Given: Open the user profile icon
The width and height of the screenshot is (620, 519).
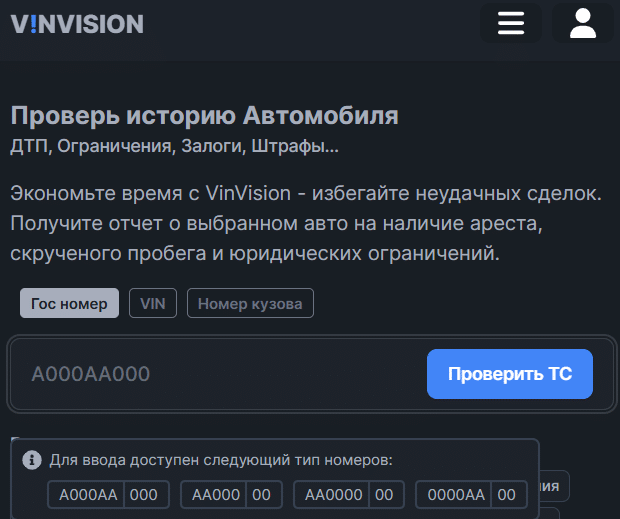Looking at the screenshot, I should pyautogui.click(x=582, y=23).
